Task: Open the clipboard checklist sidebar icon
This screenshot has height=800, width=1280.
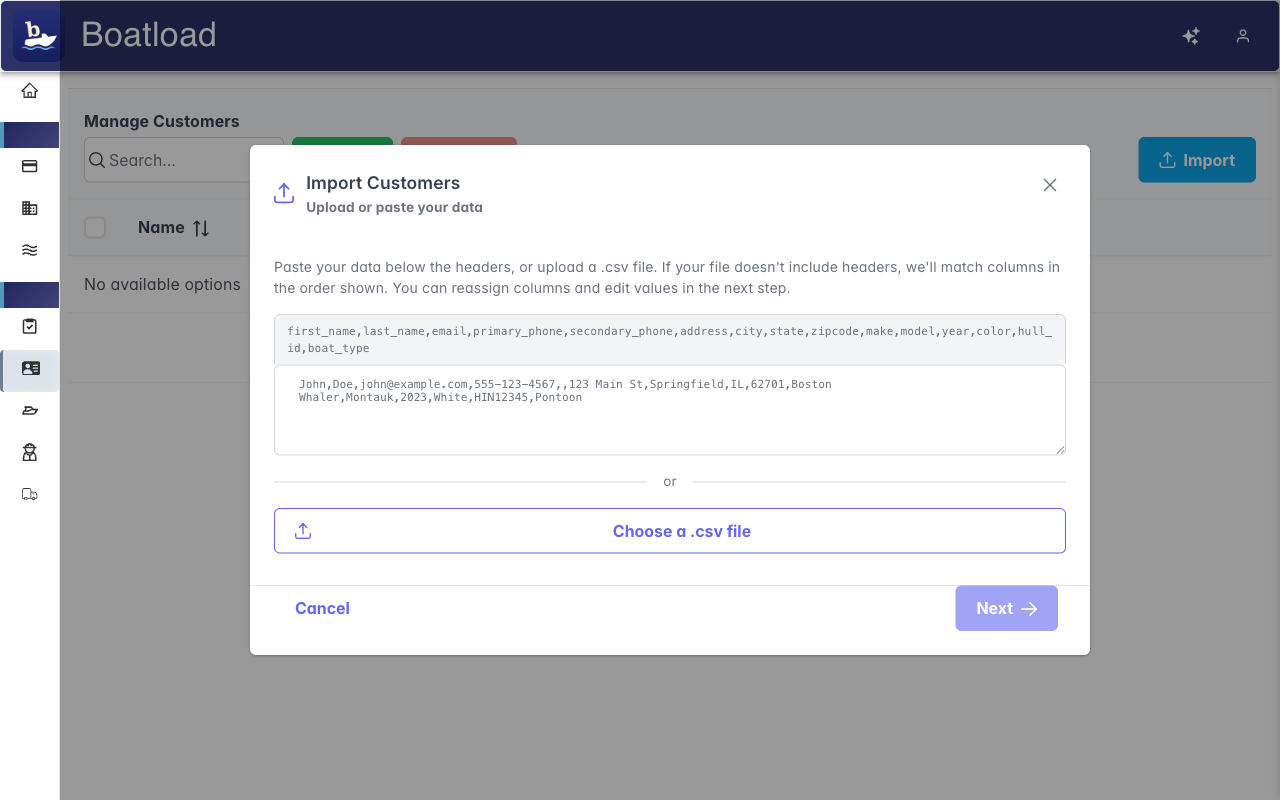Action: click(30, 326)
